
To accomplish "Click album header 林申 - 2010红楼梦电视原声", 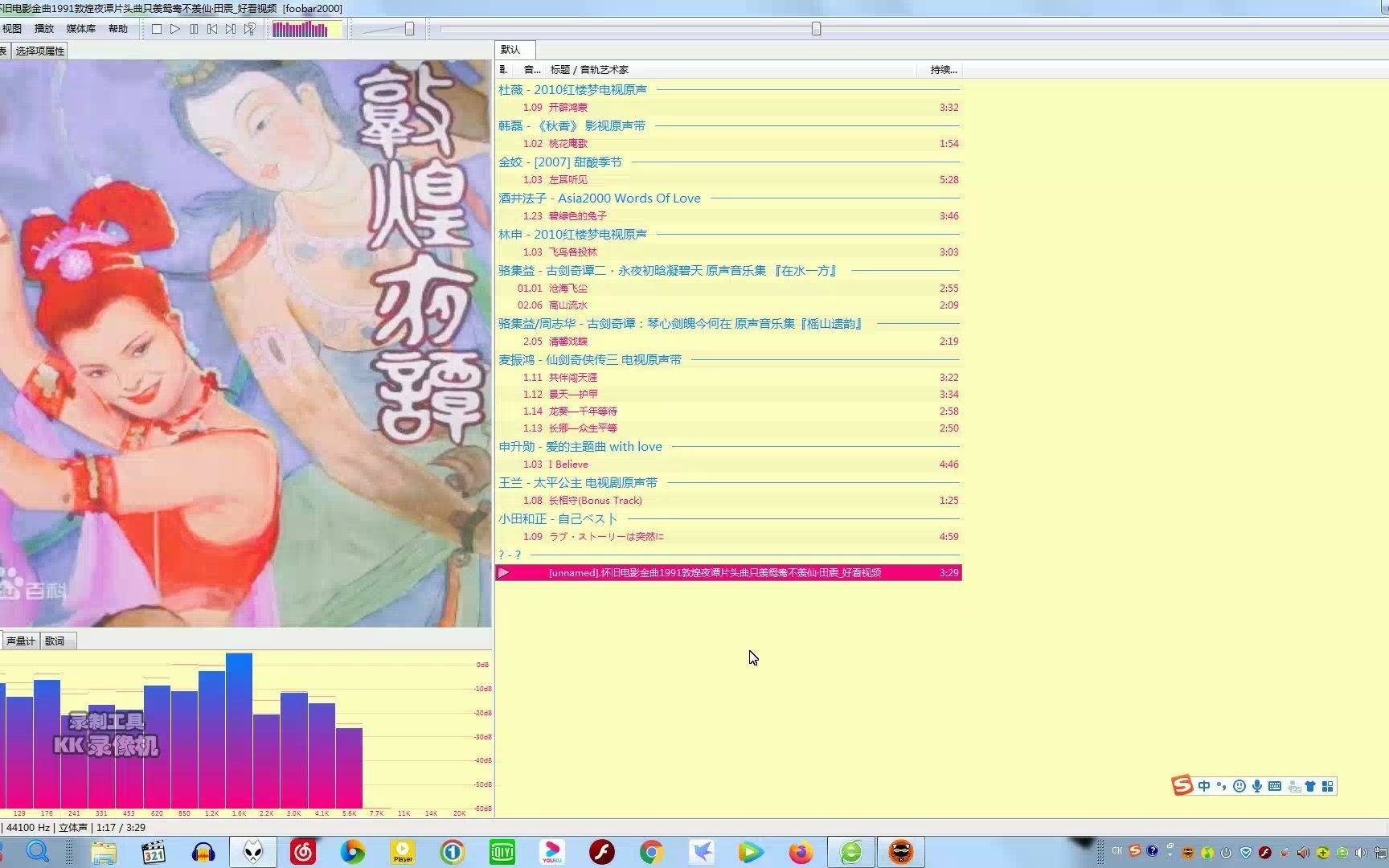I will pos(572,235).
